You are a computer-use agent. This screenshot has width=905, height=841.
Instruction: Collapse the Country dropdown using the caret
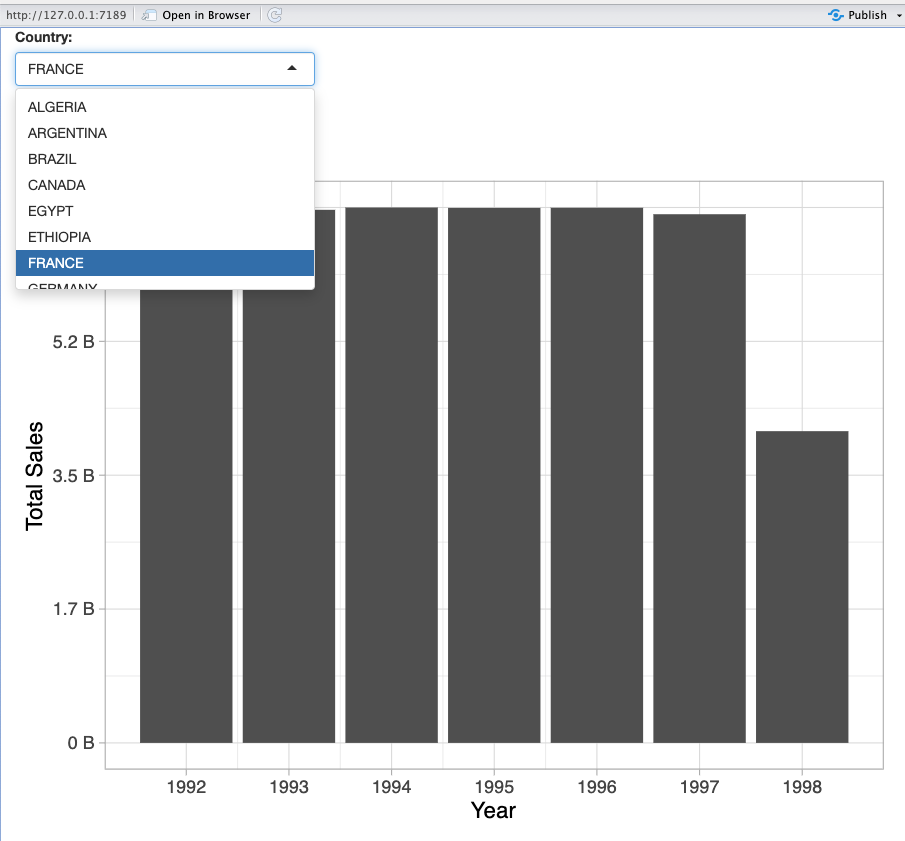292,69
